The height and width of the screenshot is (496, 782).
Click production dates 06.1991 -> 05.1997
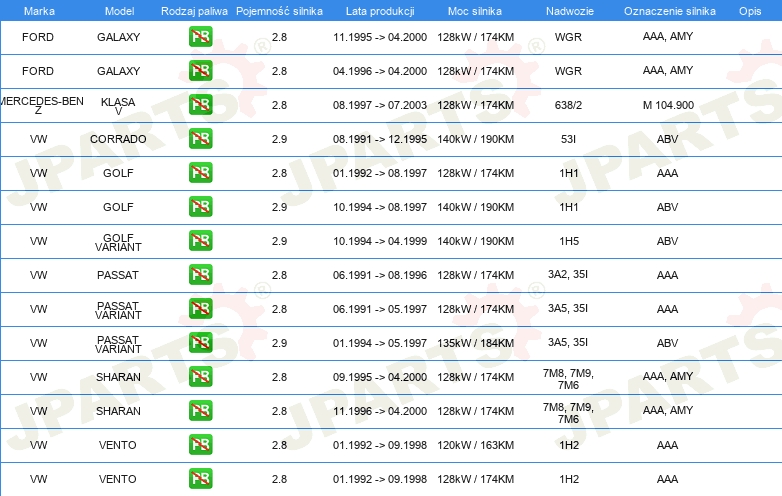point(380,309)
